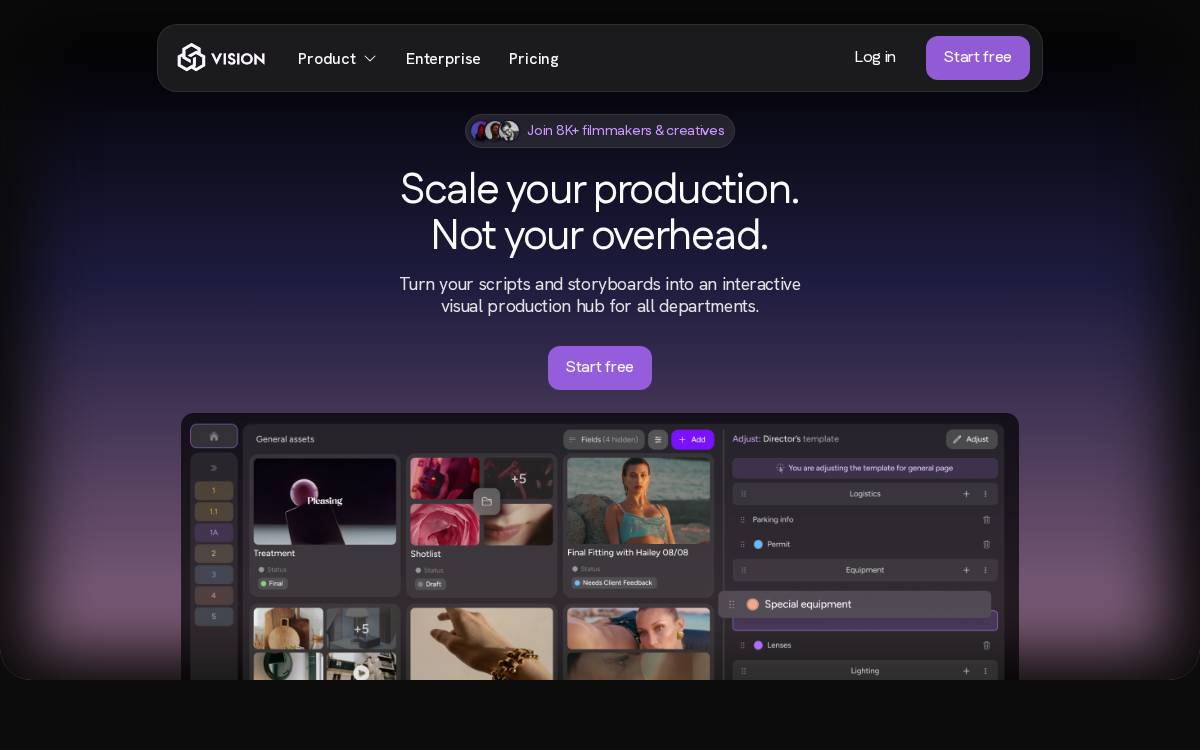Screen dimensions: 1200x750
Task: Open the Fields (4 hidden) selector
Action: pyautogui.click(x=604, y=439)
